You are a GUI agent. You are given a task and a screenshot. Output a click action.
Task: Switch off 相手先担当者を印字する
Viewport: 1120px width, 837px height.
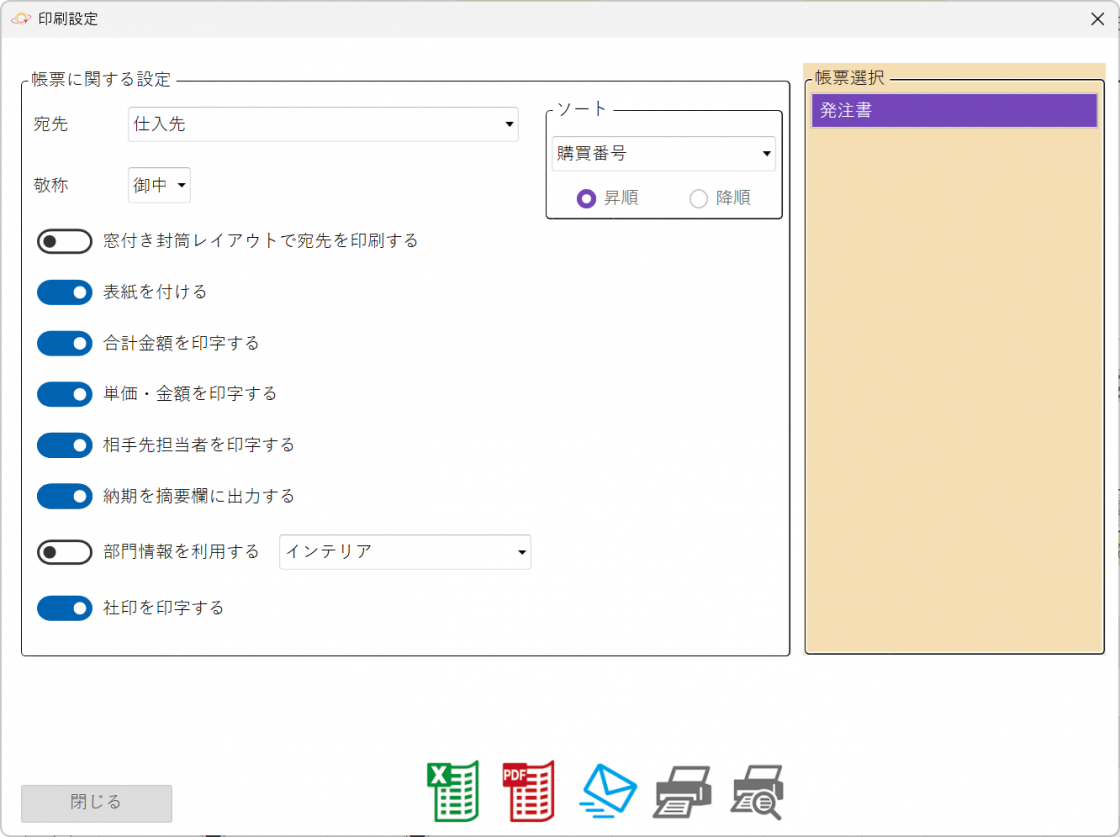coord(65,445)
